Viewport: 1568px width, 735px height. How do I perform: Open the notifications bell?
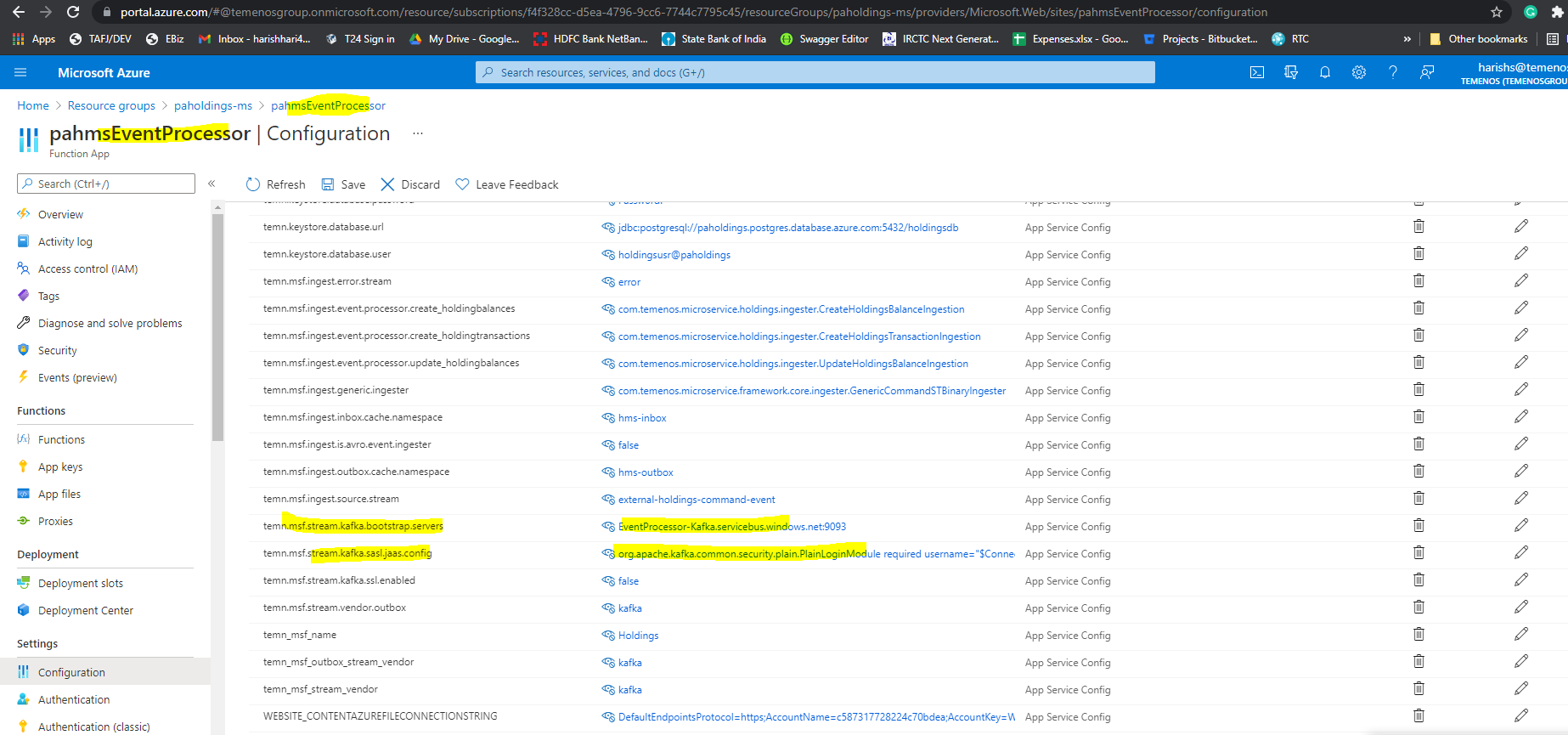1325,73
